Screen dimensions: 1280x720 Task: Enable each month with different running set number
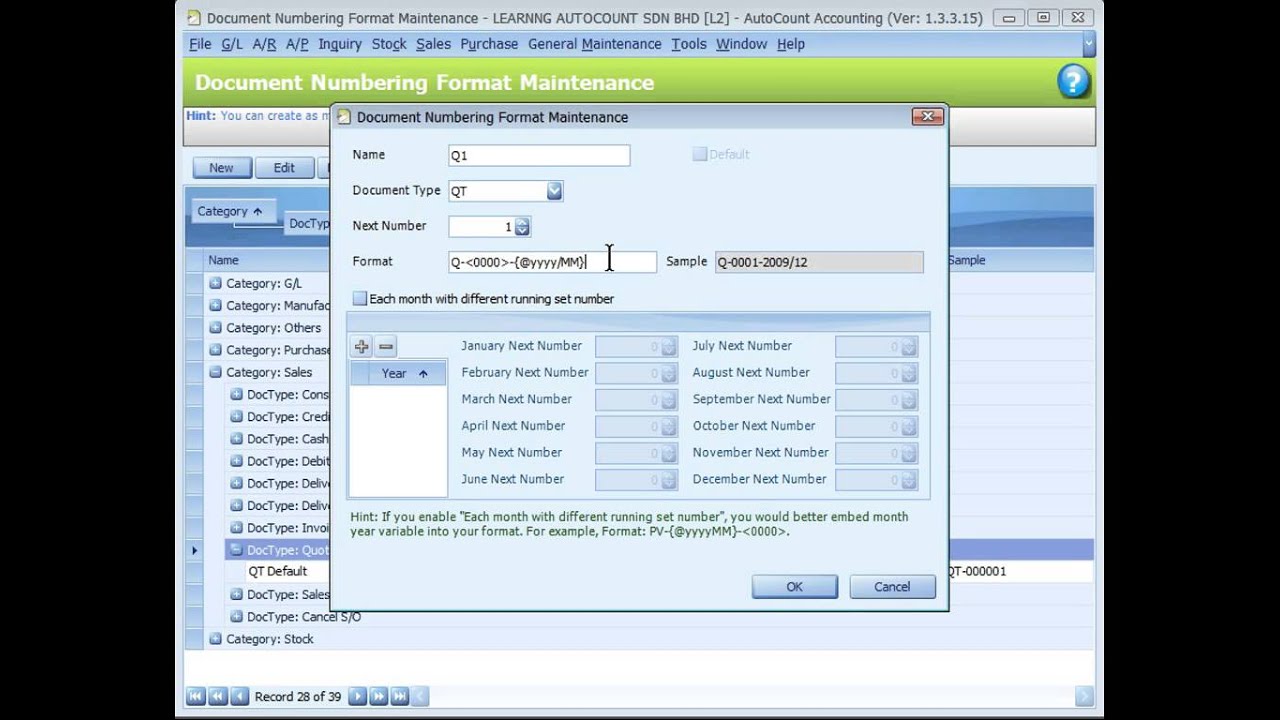[x=359, y=299]
